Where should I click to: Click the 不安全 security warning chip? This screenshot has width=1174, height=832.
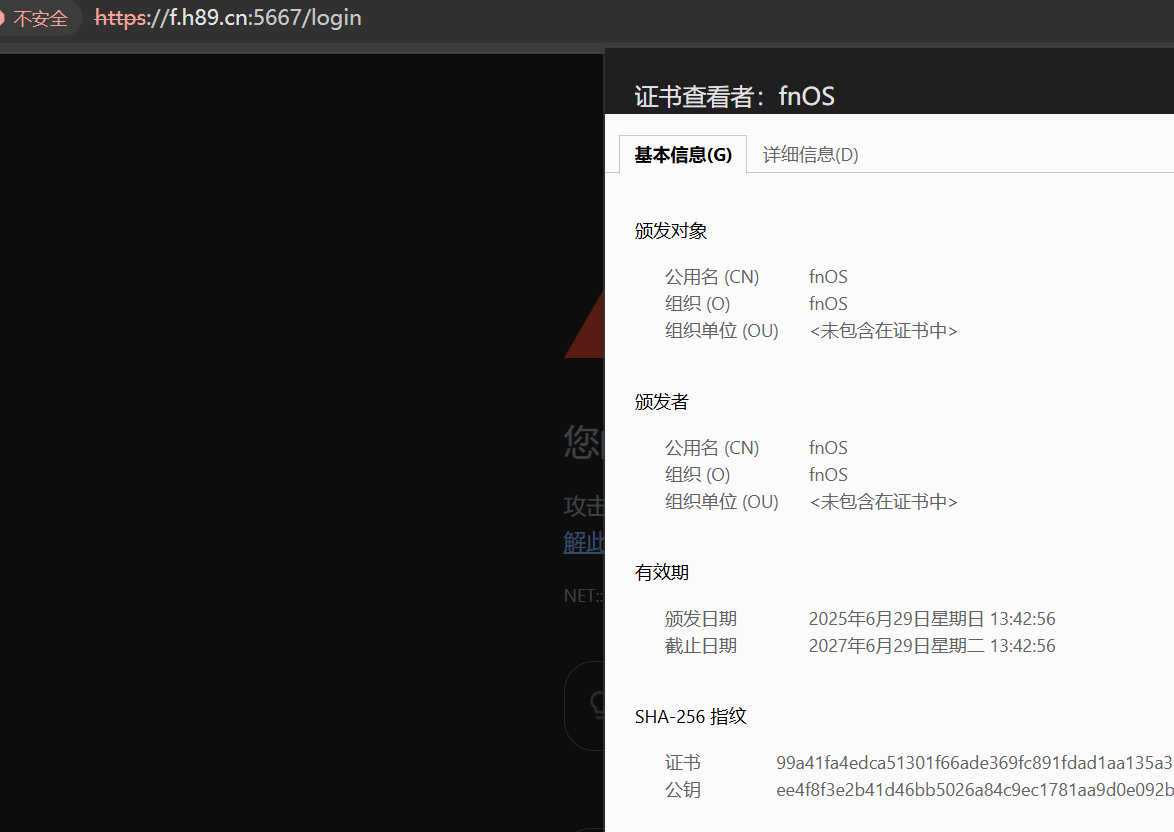[x=35, y=17]
